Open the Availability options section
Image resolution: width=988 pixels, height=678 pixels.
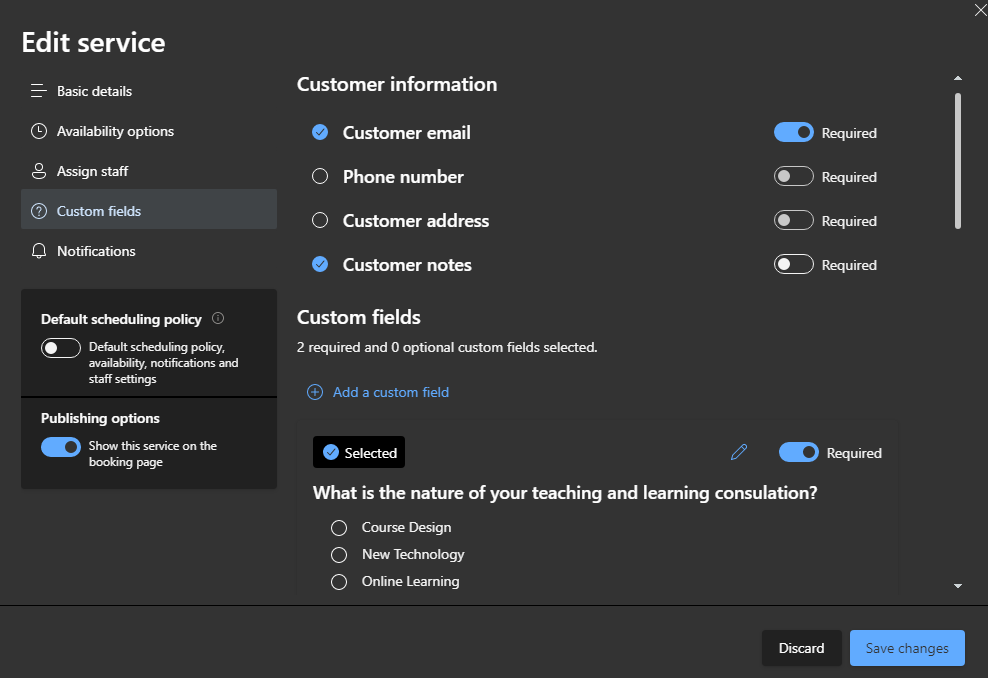tap(115, 131)
